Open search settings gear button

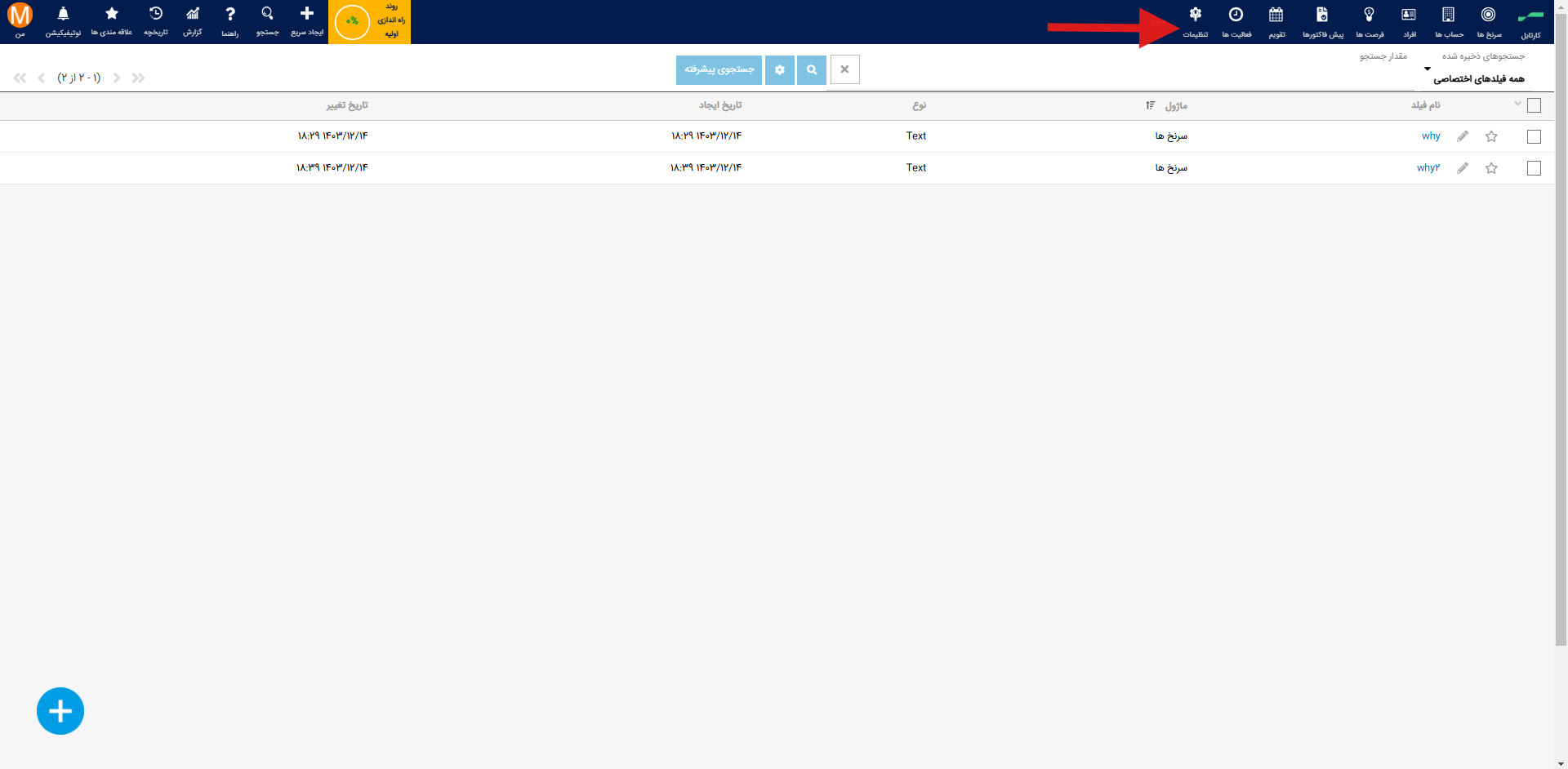coord(780,69)
